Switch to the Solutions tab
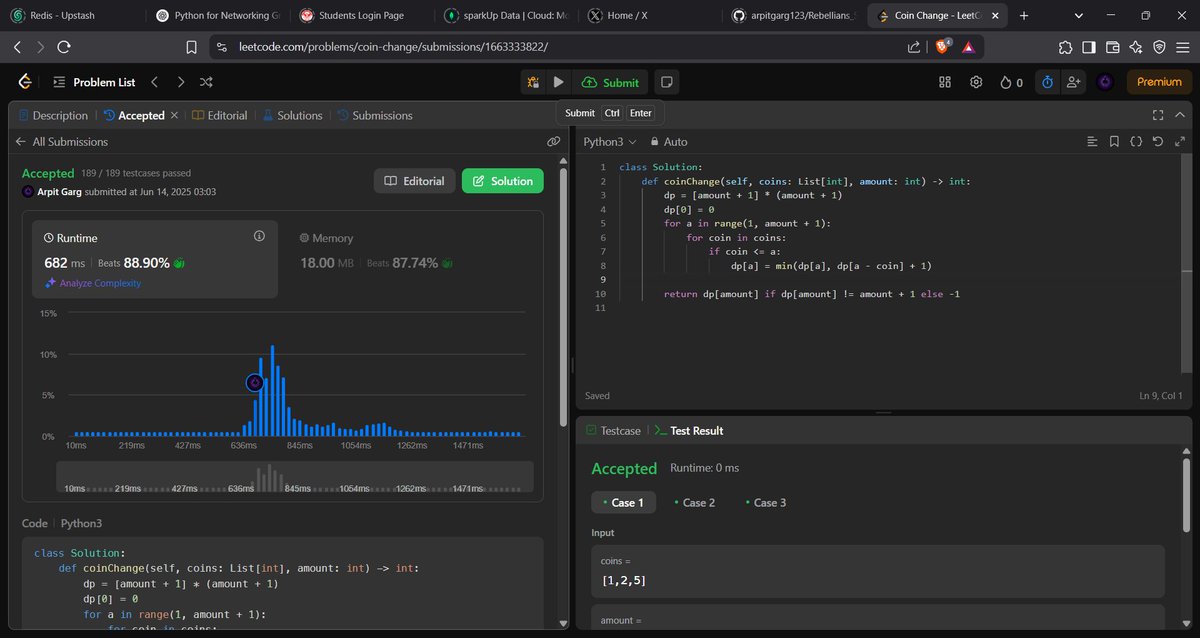 (x=292, y=115)
